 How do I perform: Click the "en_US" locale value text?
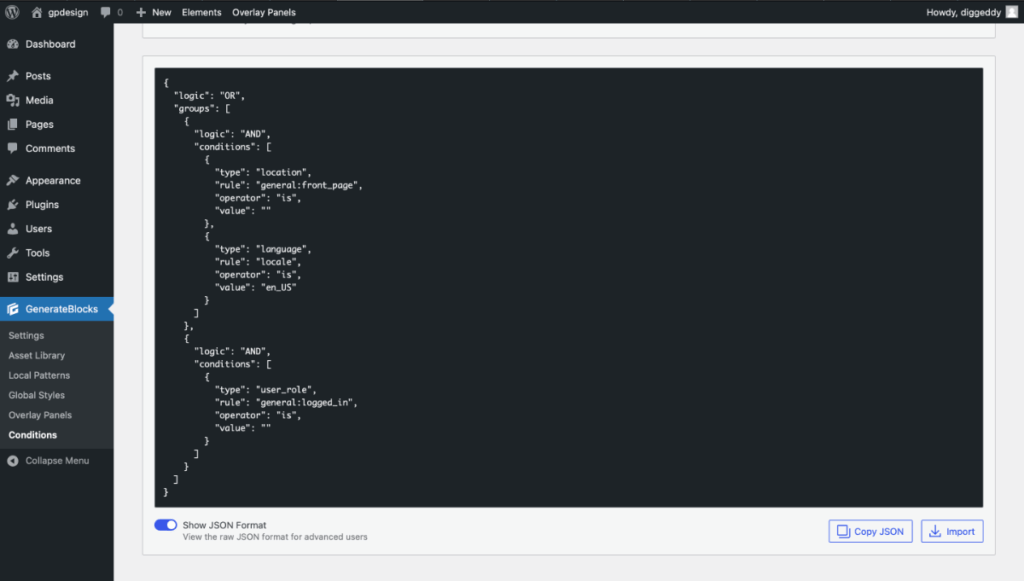point(279,287)
